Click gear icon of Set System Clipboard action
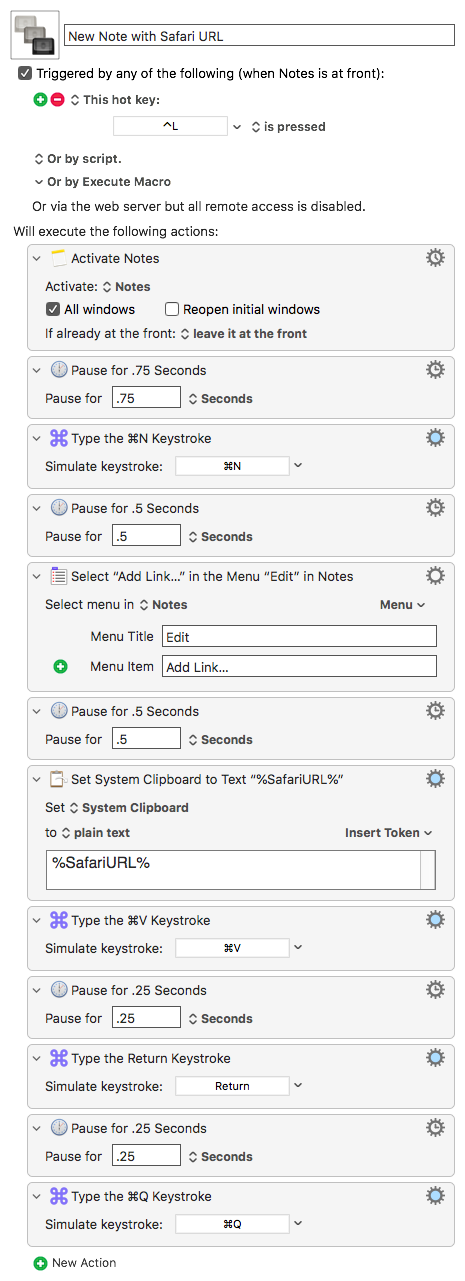The image size is (465, 1281). click(435, 779)
